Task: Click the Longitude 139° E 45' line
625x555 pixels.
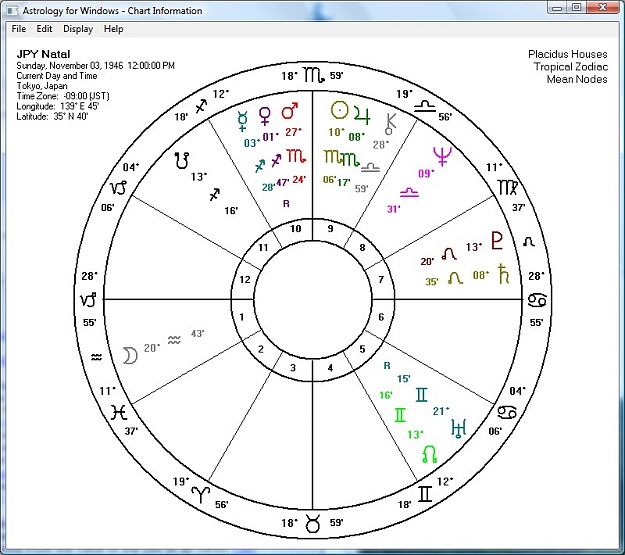Action: pyautogui.click(x=58, y=106)
